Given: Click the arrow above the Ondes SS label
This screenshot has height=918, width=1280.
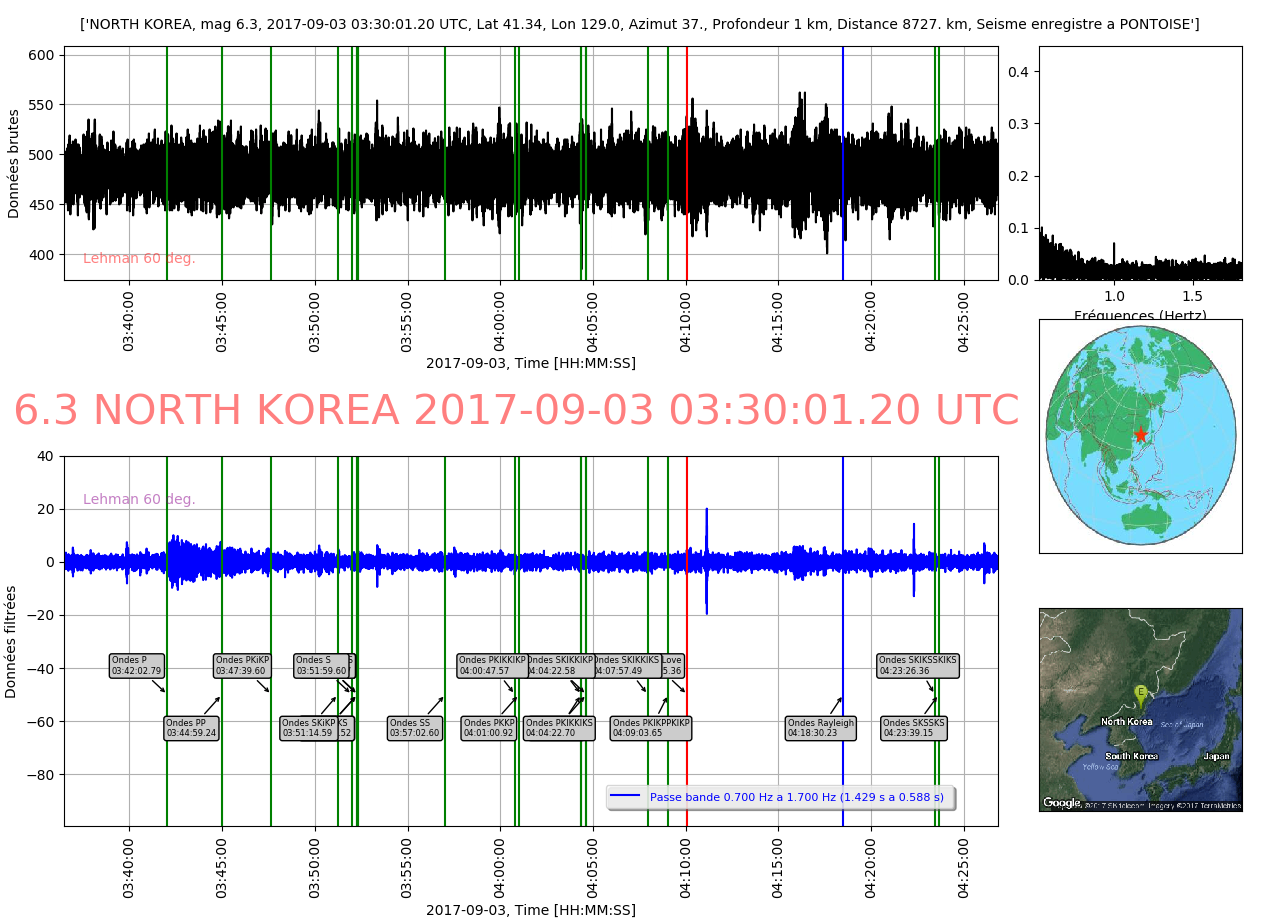Looking at the screenshot, I should pos(435,705).
